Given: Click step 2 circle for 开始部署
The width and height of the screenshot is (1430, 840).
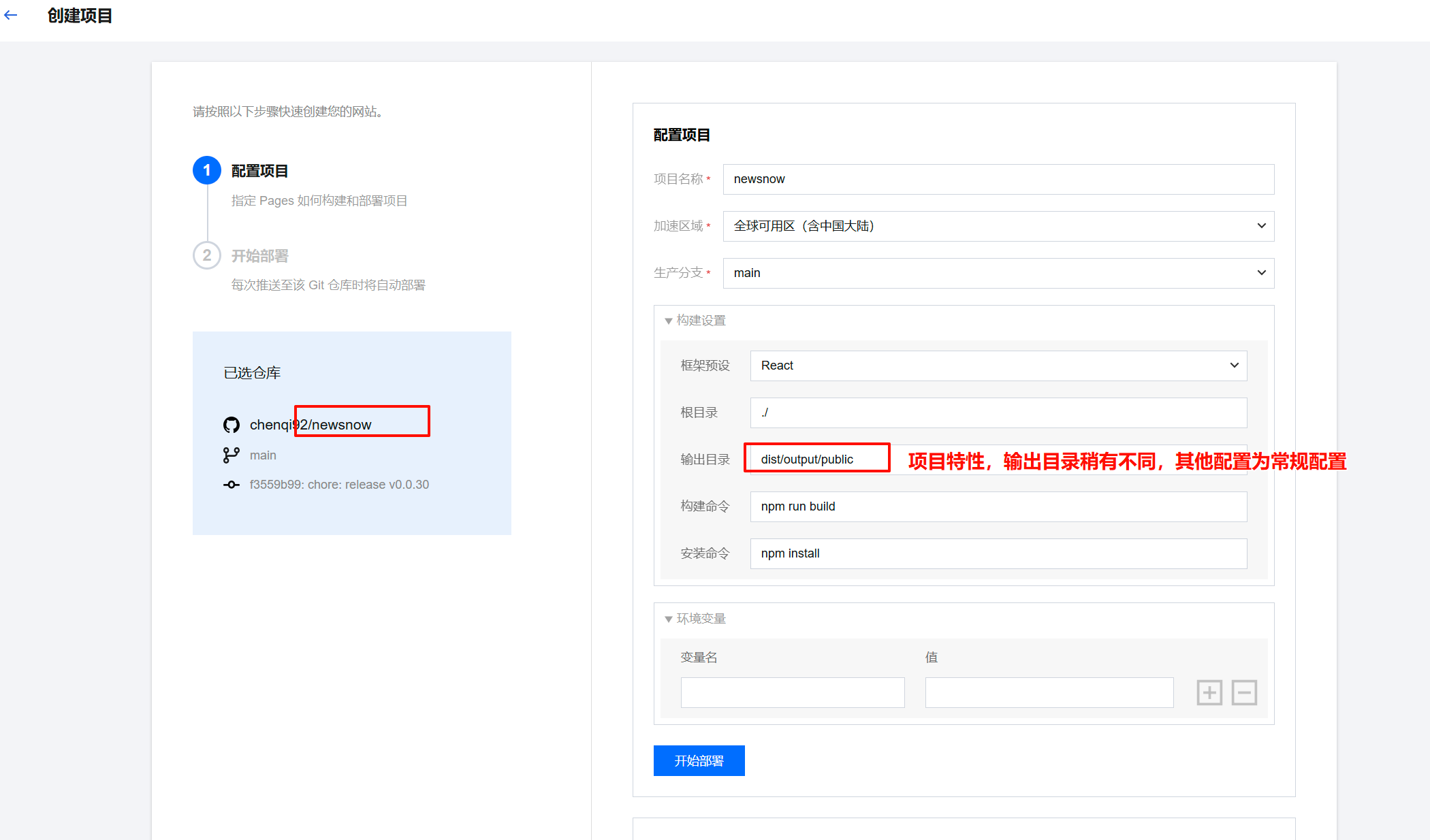Looking at the screenshot, I should click(207, 255).
